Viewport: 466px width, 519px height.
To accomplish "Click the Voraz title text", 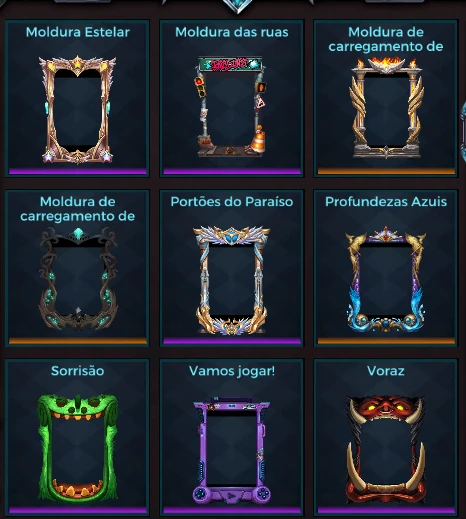I will click(x=386, y=371).
